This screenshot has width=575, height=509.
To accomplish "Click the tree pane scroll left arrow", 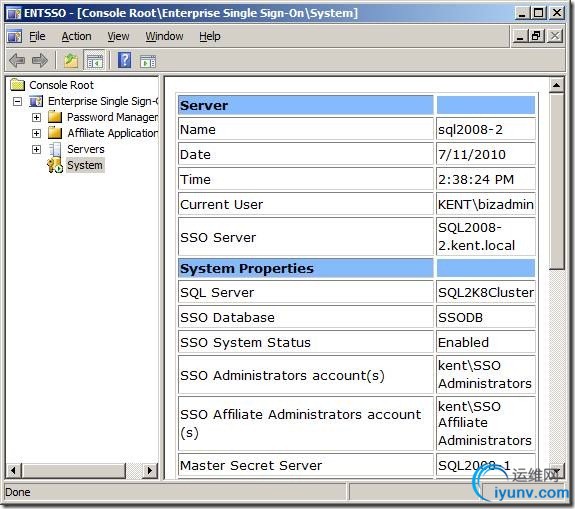I will (14, 470).
